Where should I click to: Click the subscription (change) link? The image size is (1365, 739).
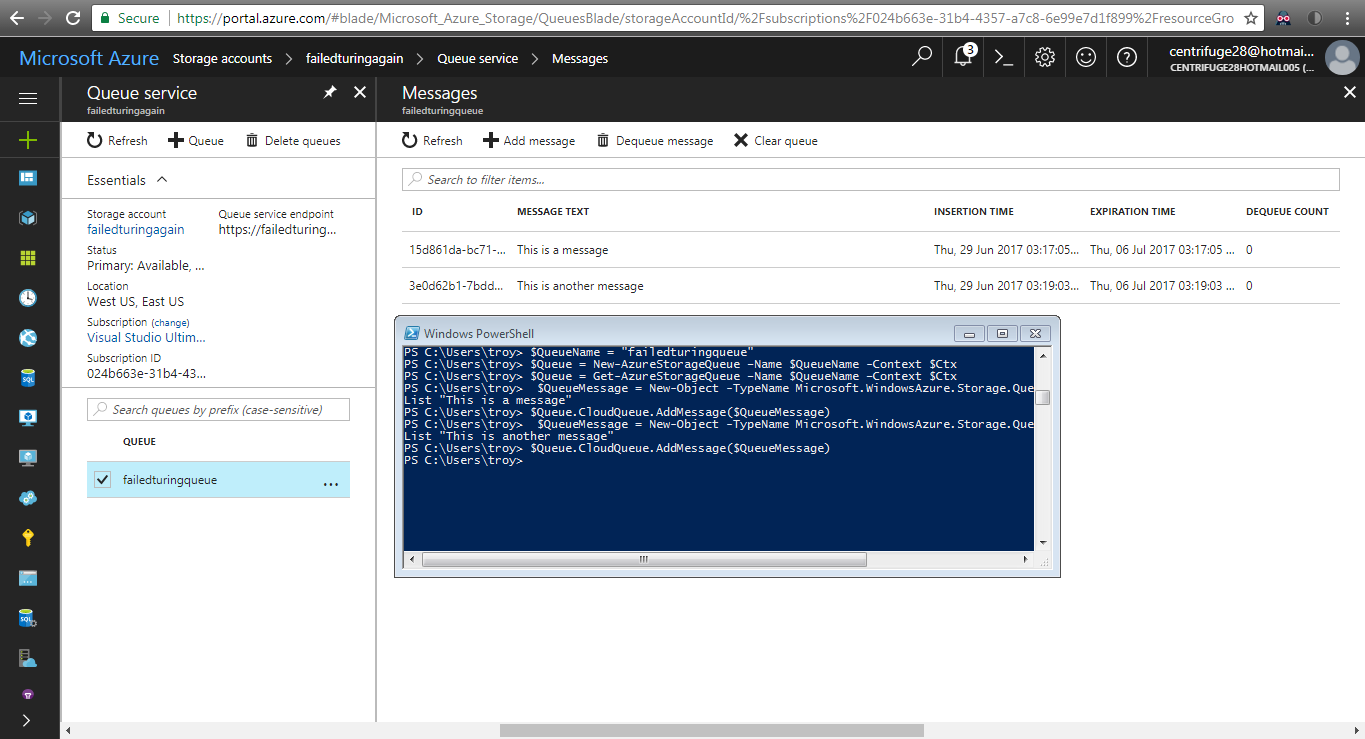(x=170, y=323)
